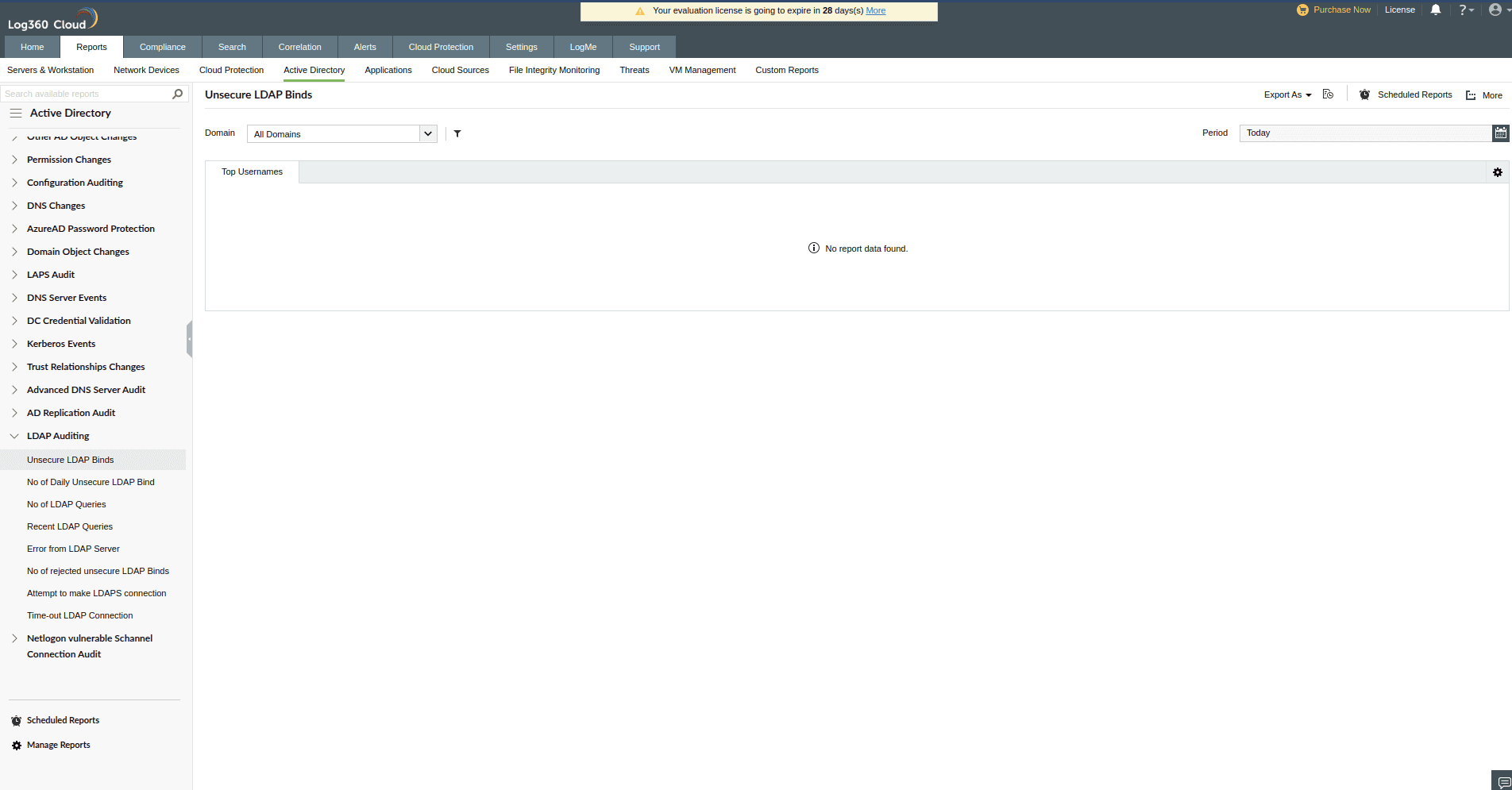Click the hamburger menu beside Active Directory

16,113
